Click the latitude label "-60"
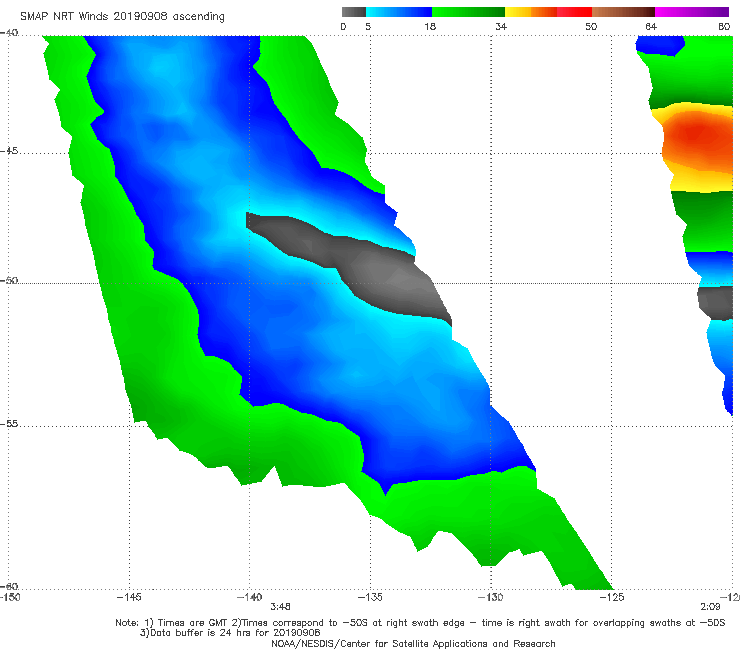Viewport: 740px width, 650px height. tap(9, 586)
